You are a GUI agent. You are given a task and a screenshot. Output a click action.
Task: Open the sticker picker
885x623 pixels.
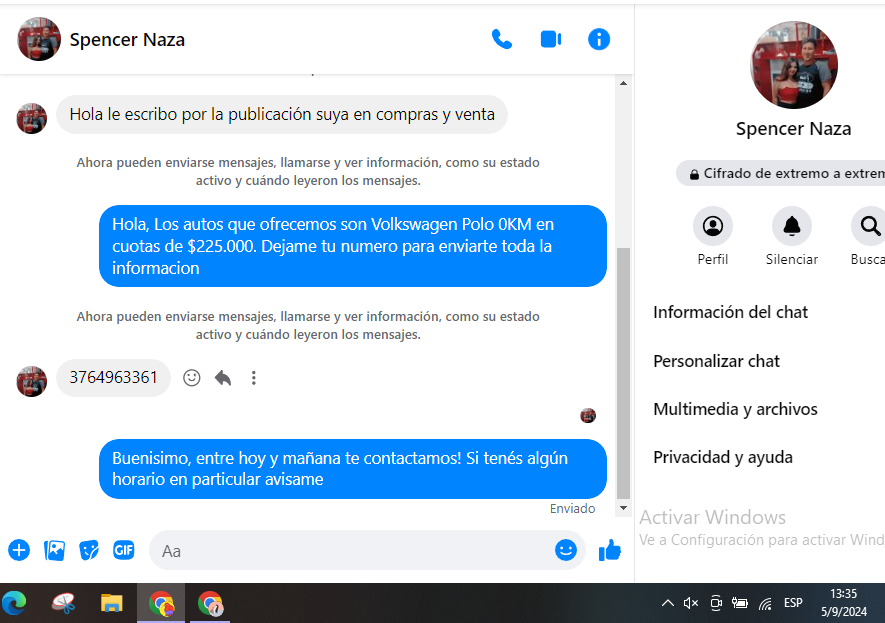tap(89, 550)
